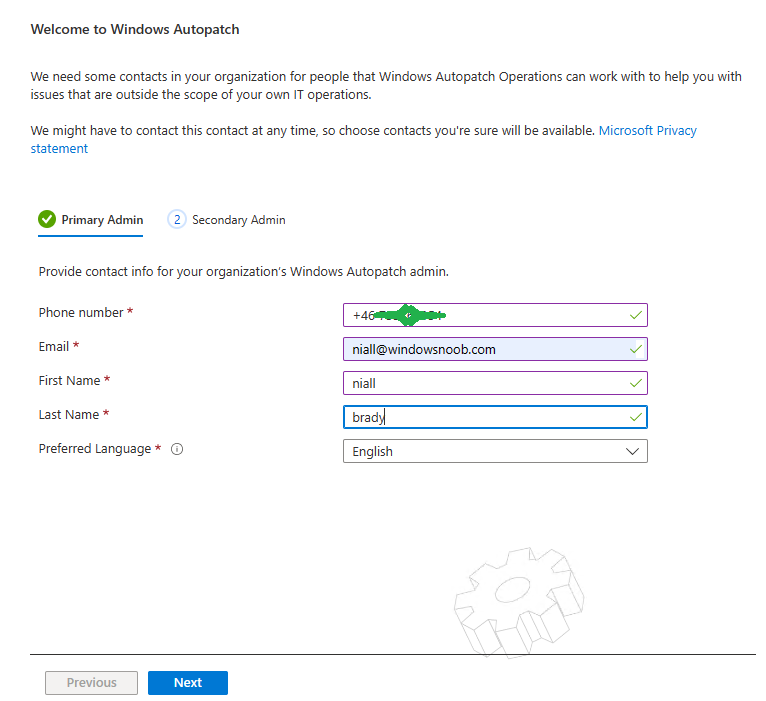Click the 'Provide contact info' instruction text
The height and width of the screenshot is (701, 766).
point(243,272)
